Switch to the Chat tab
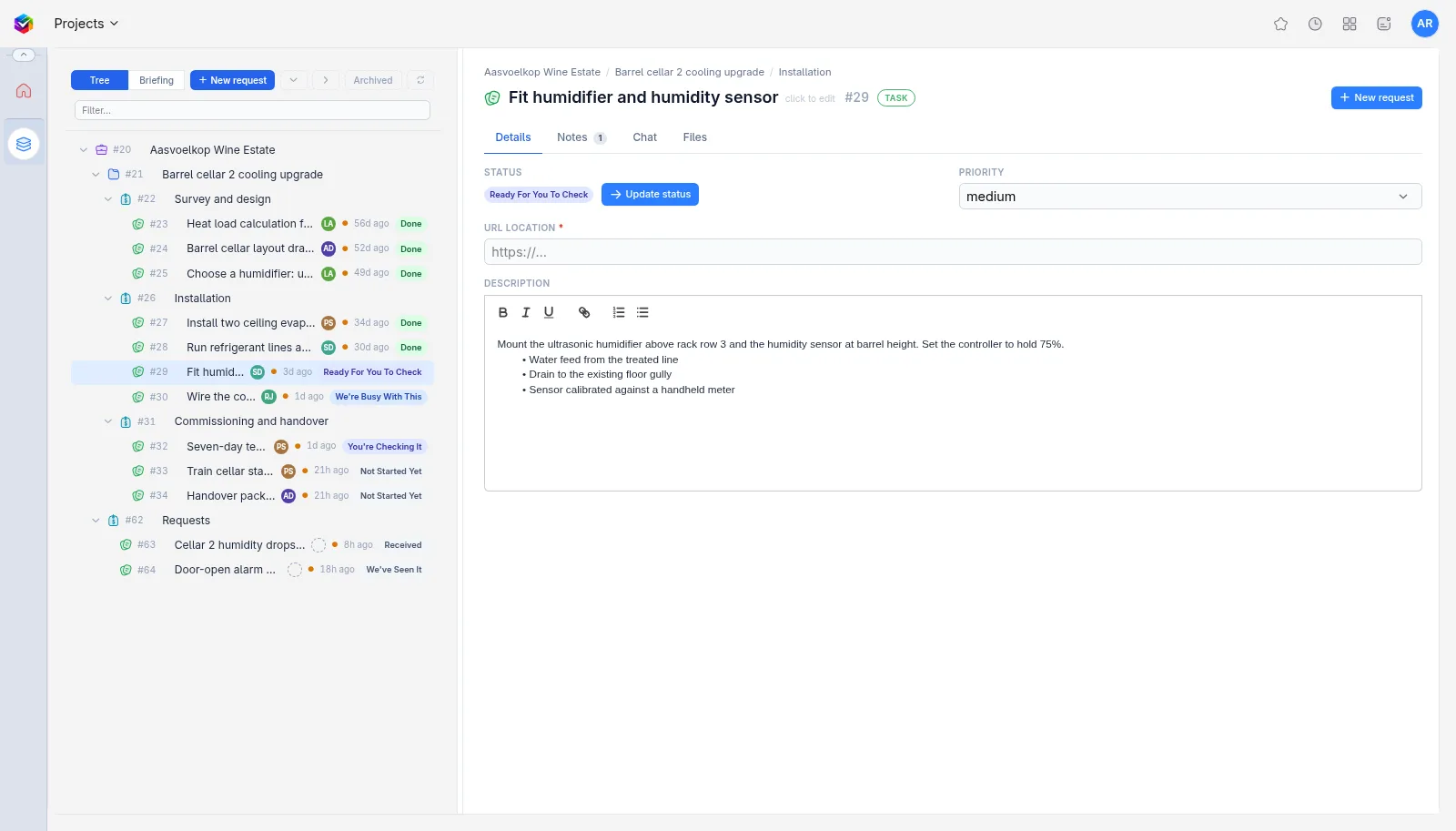This screenshot has height=831, width=1456. coord(644,137)
